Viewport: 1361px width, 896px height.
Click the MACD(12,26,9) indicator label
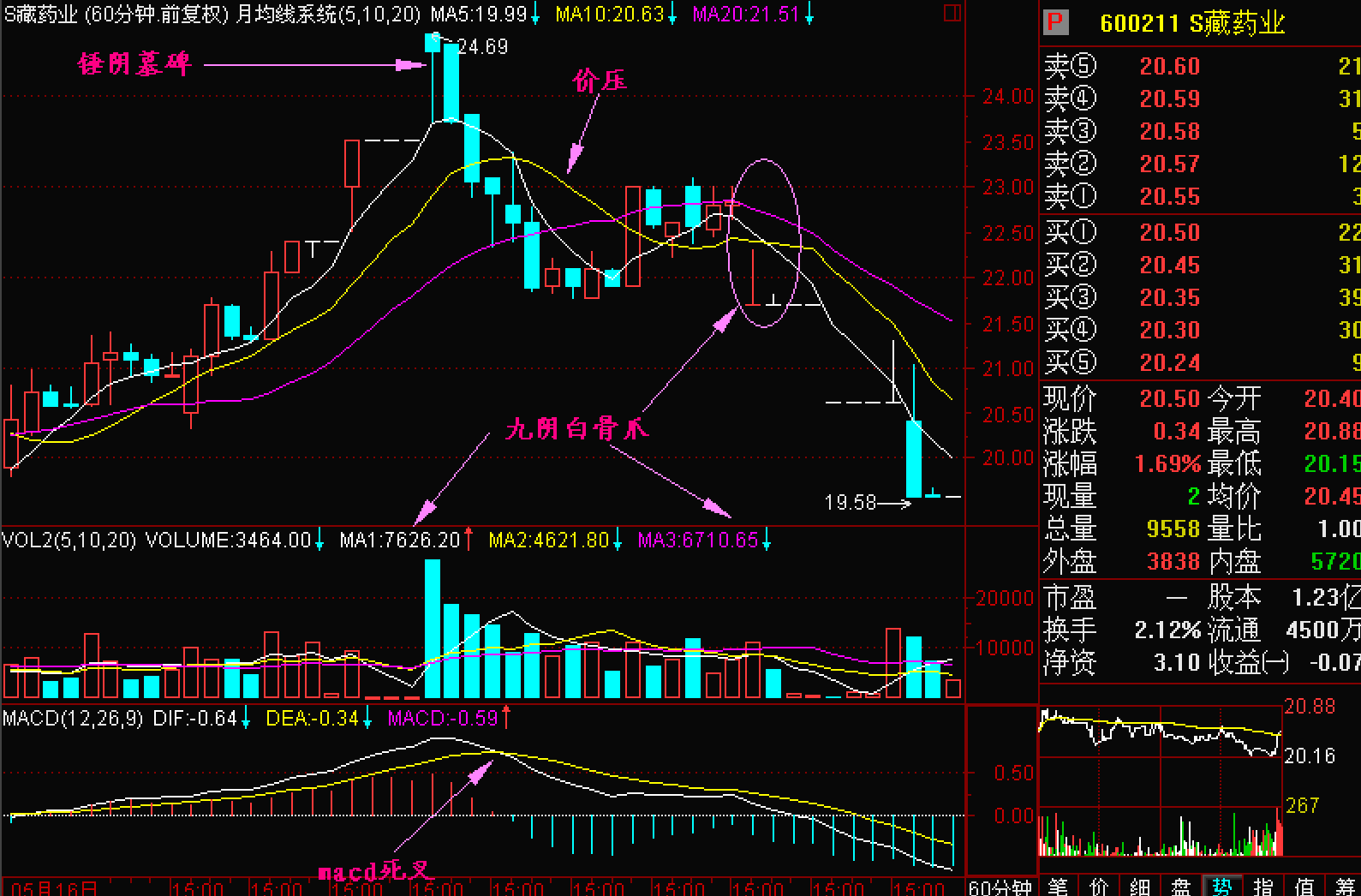pos(73,718)
